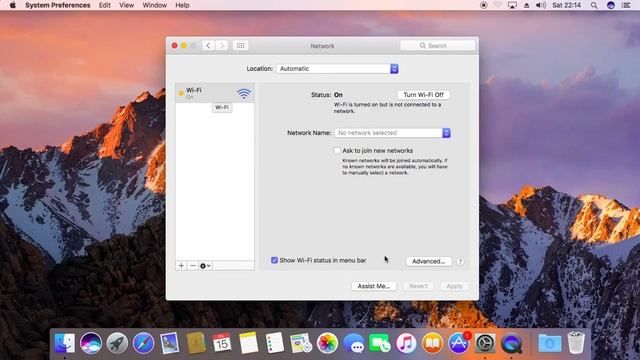Screen dimensions: 640x360
Task: Open System Preferences gear icon in Dock
Action: 485,343
